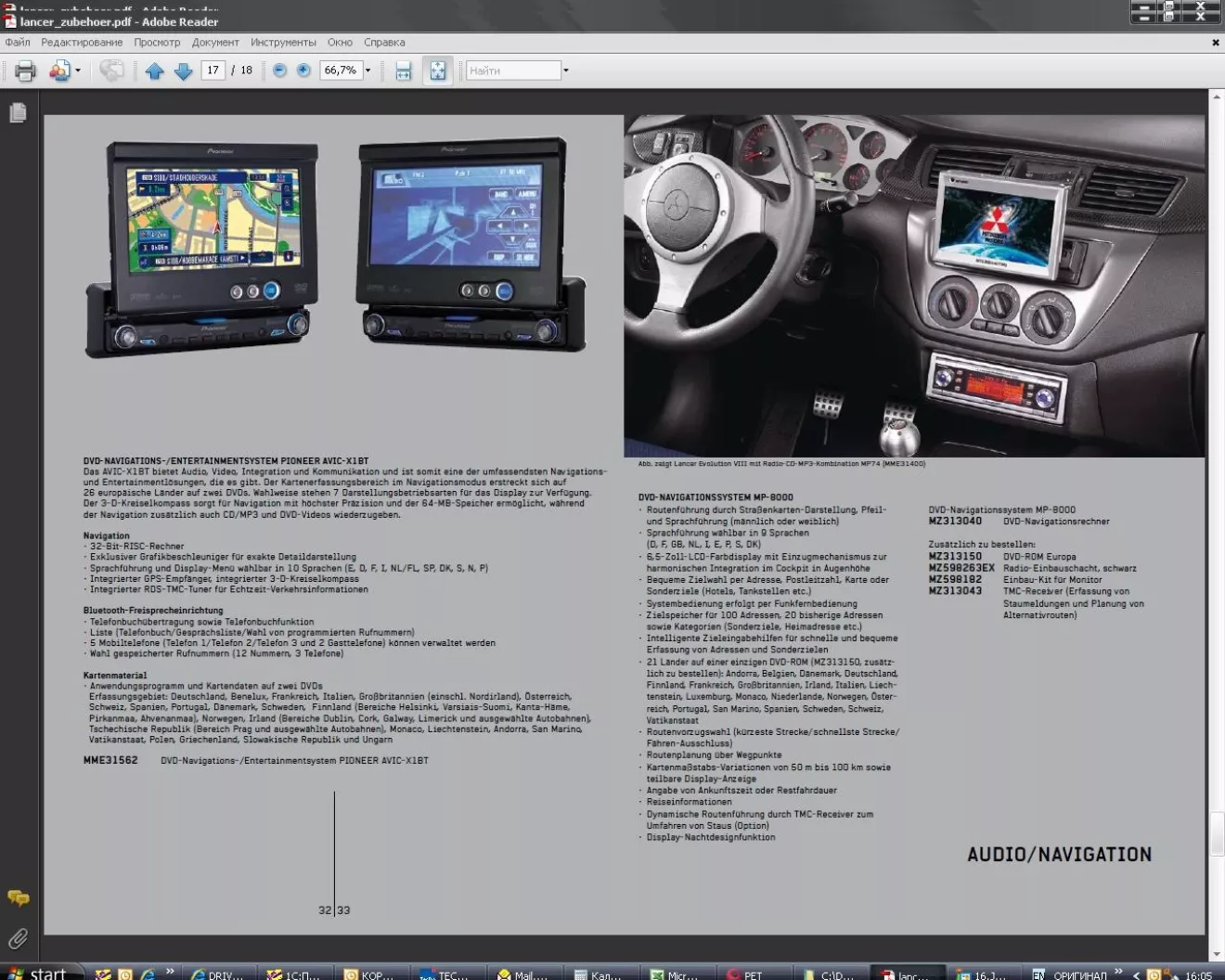This screenshot has height=980, width=1225.
Task: Click the page number field showing 17
Action: click(x=213, y=71)
